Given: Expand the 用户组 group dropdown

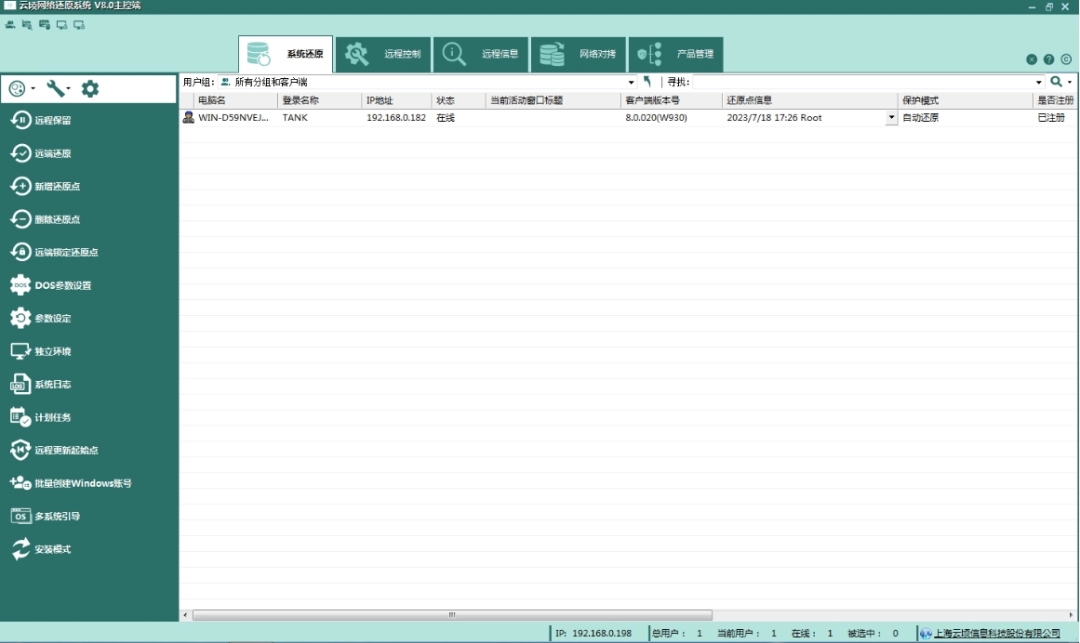Looking at the screenshot, I should (631, 82).
